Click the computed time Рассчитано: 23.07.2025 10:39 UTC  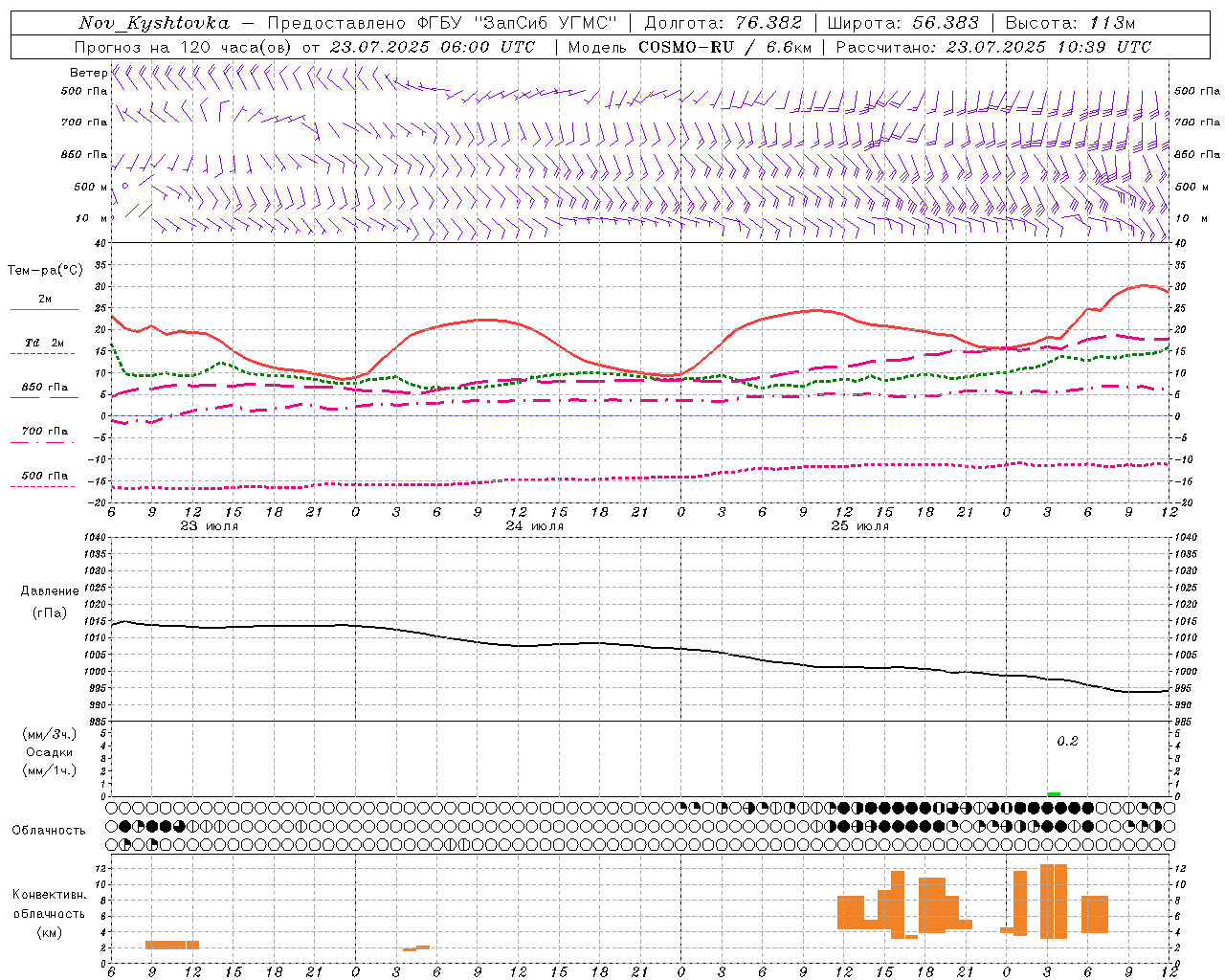tap(993, 47)
